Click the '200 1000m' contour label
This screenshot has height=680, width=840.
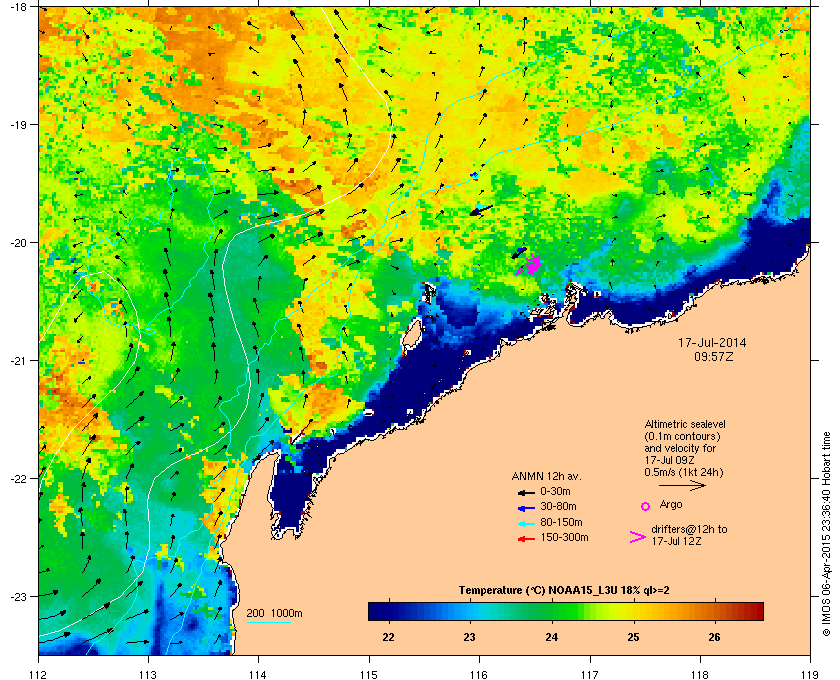(274, 613)
